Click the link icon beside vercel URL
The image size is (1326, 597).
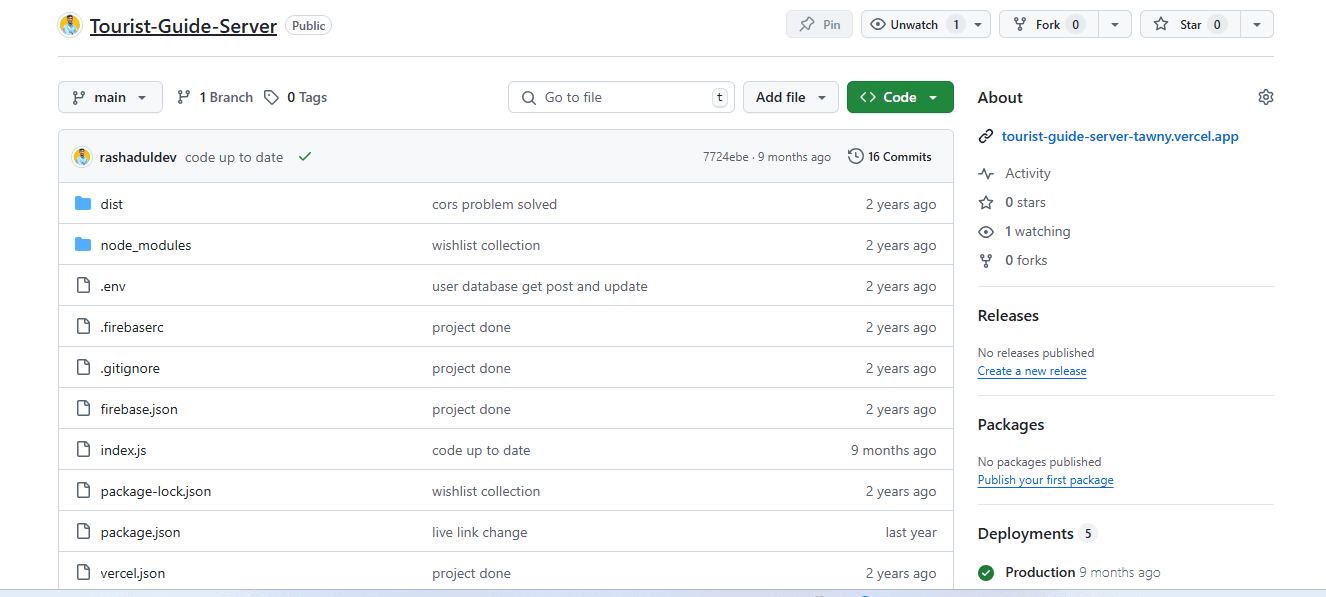(986, 136)
